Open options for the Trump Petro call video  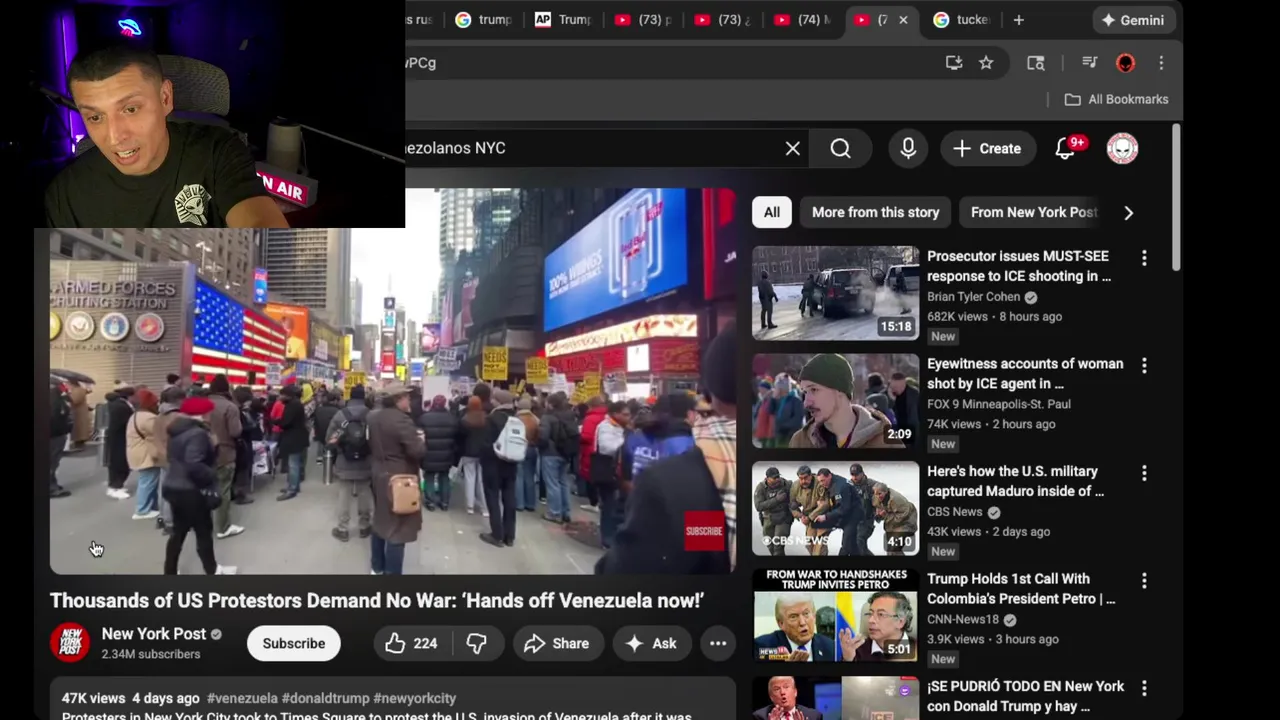pyautogui.click(x=1144, y=581)
